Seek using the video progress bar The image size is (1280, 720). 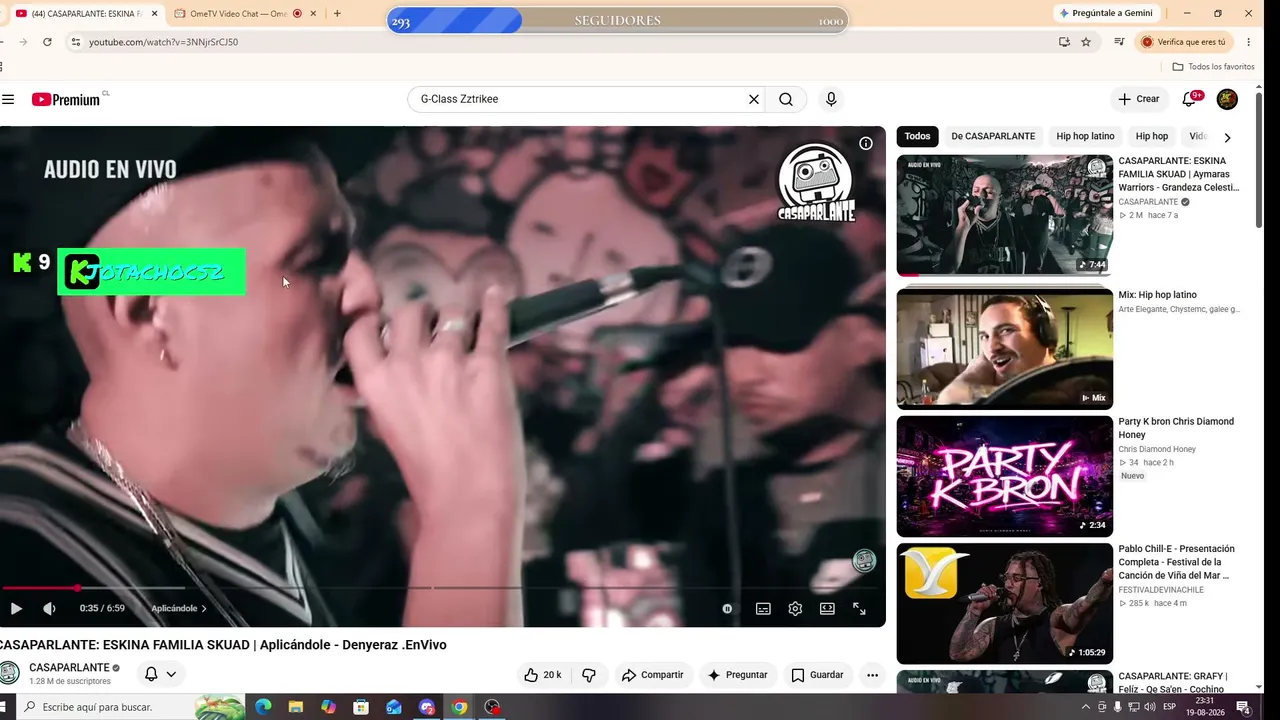(x=443, y=588)
